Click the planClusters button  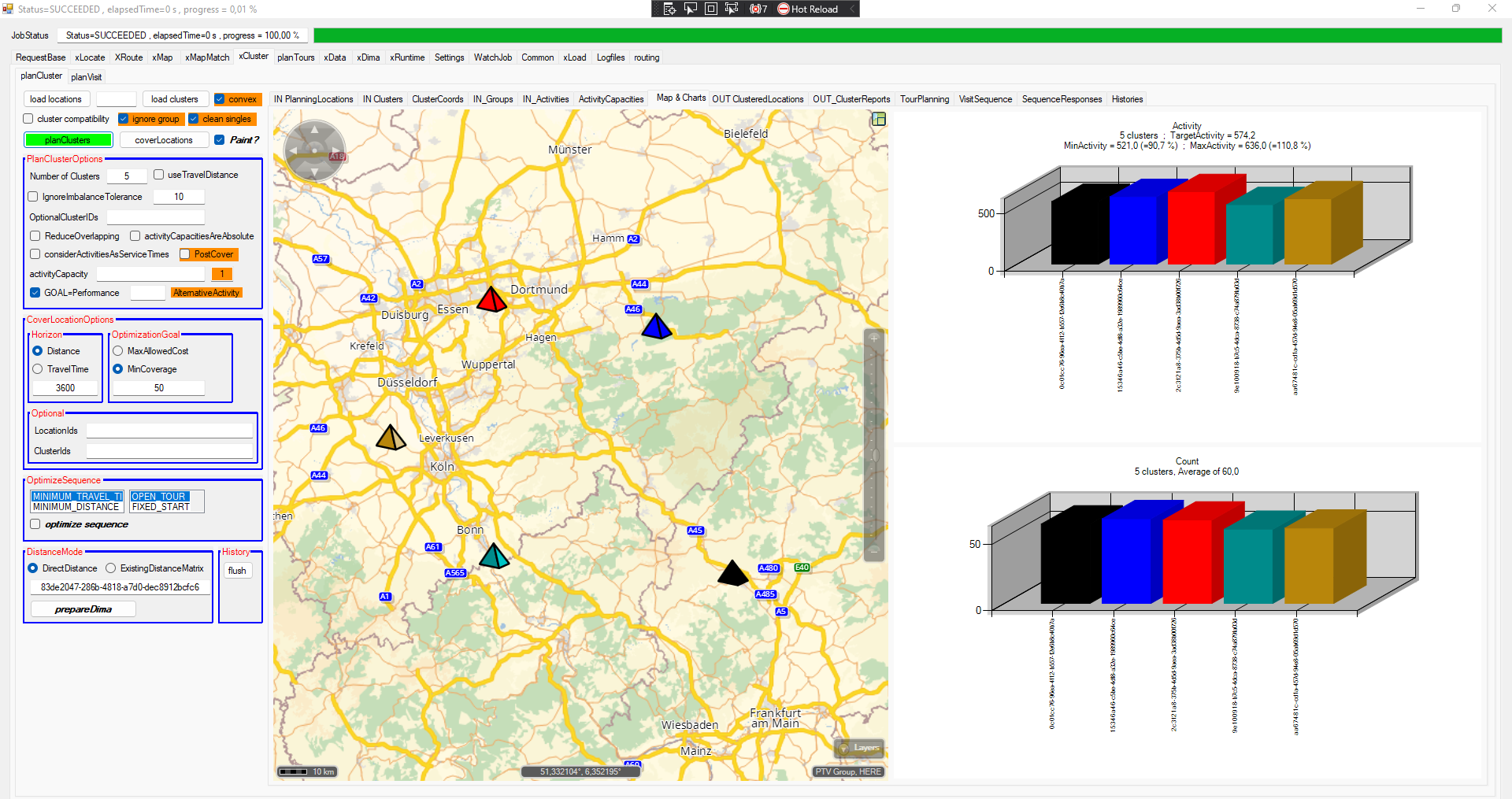coord(68,140)
